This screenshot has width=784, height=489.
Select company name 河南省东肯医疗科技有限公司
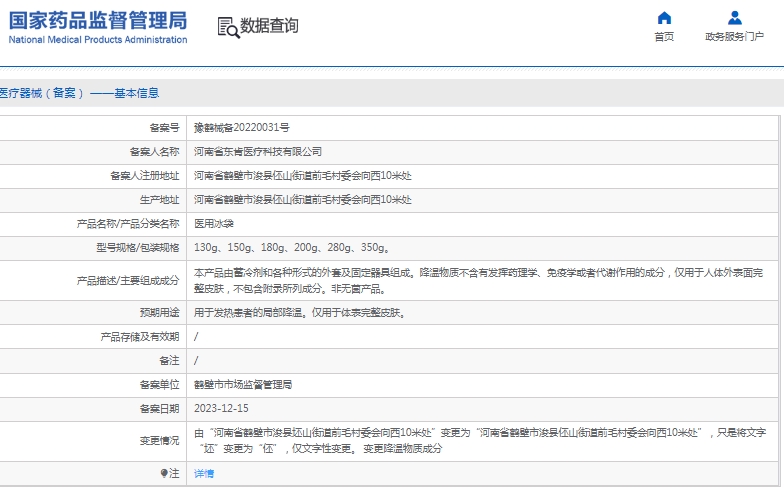coord(258,152)
